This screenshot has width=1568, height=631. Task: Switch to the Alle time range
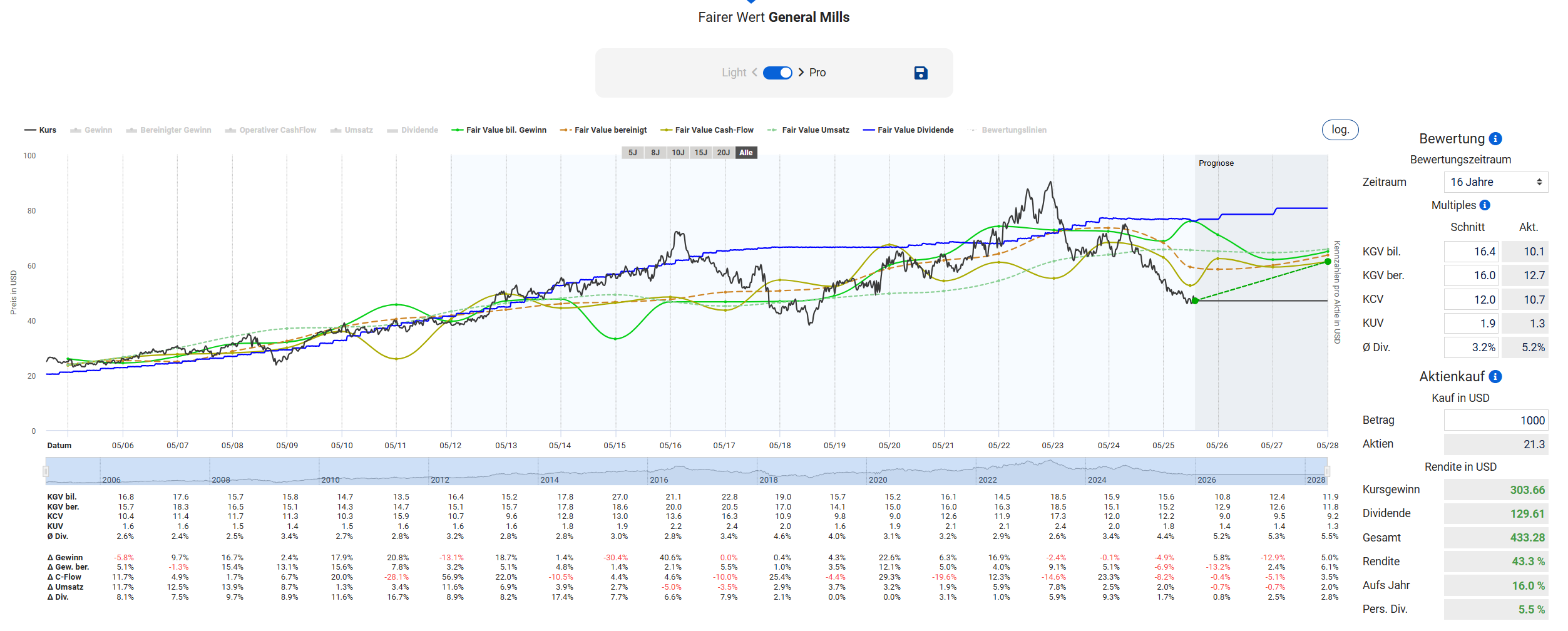[x=746, y=153]
